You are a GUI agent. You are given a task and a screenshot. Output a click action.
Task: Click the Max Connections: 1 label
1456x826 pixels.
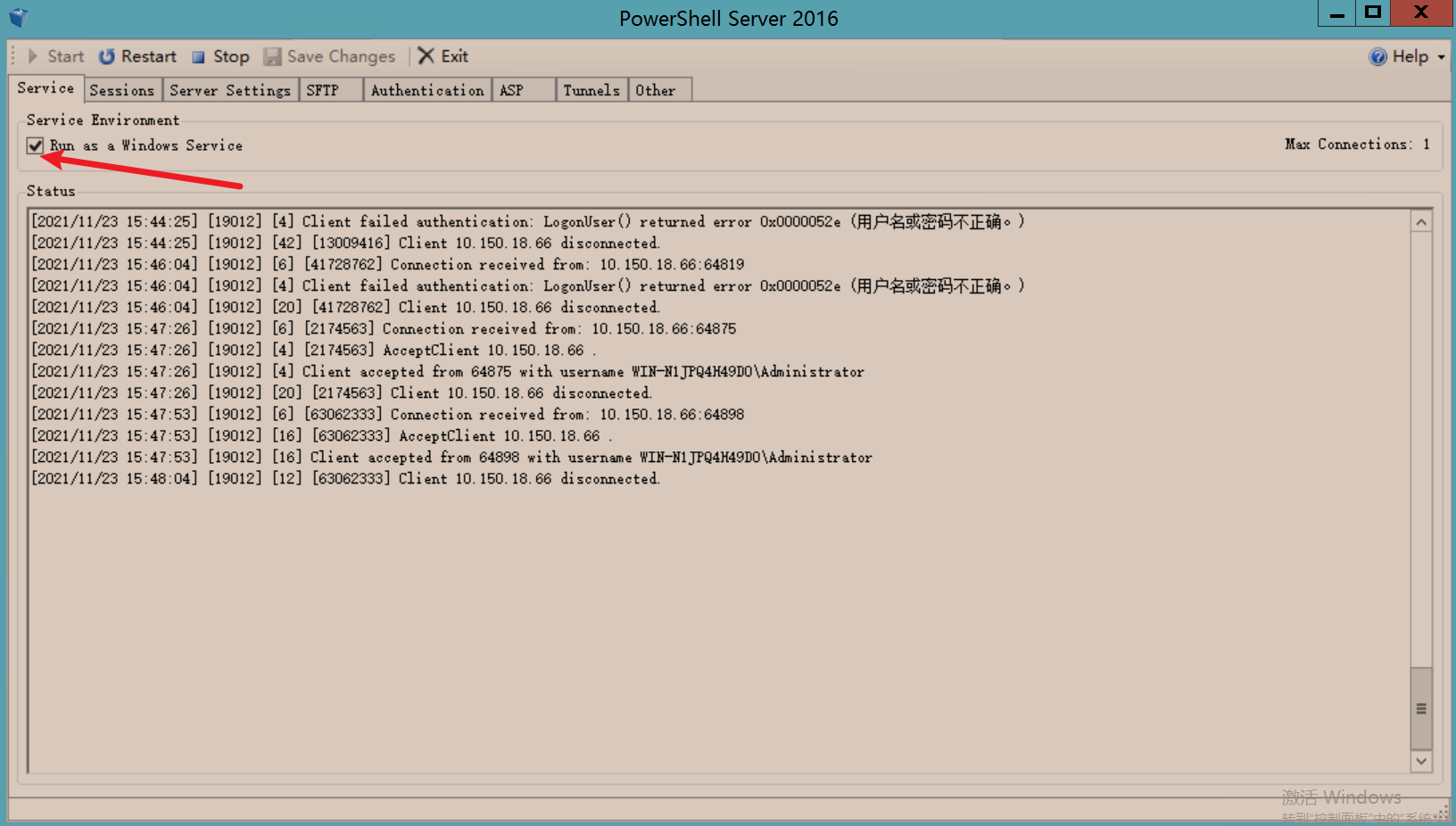click(1357, 145)
